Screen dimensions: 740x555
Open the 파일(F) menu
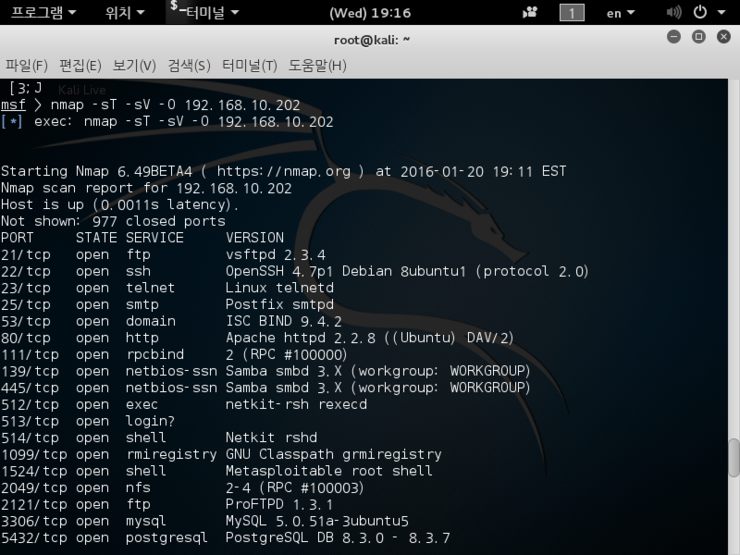[26, 65]
